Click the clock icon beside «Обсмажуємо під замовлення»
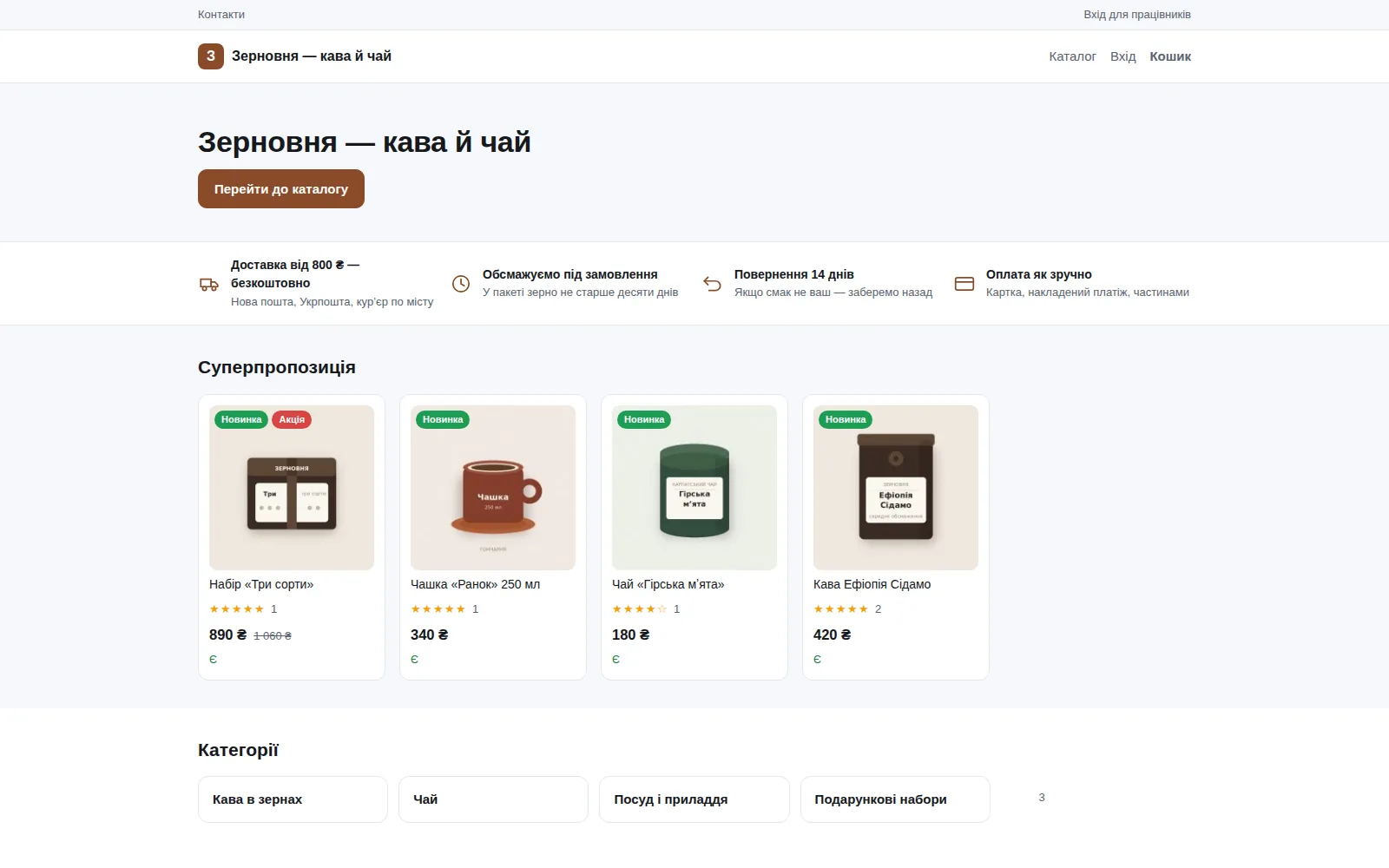This screenshot has width=1389, height=868. click(461, 284)
